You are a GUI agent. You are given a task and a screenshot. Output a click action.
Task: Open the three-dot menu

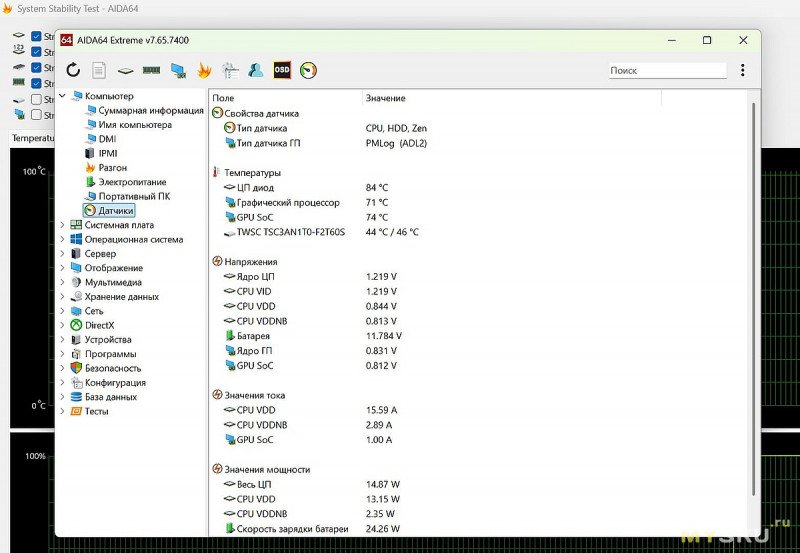[x=742, y=70]
